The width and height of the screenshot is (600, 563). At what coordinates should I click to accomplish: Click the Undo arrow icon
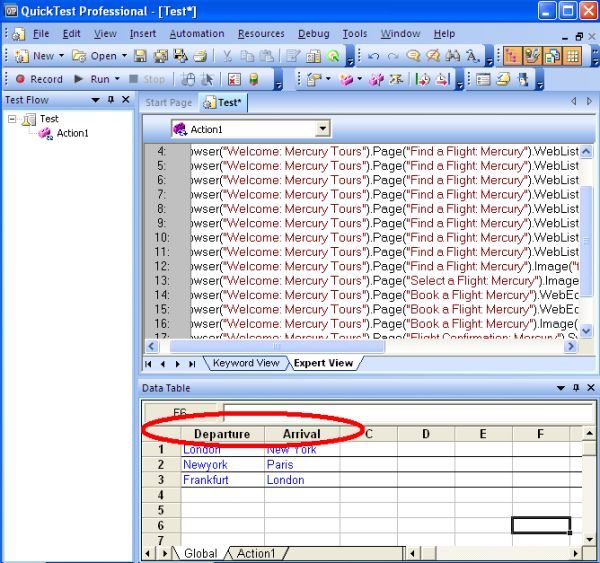(373, 56)
